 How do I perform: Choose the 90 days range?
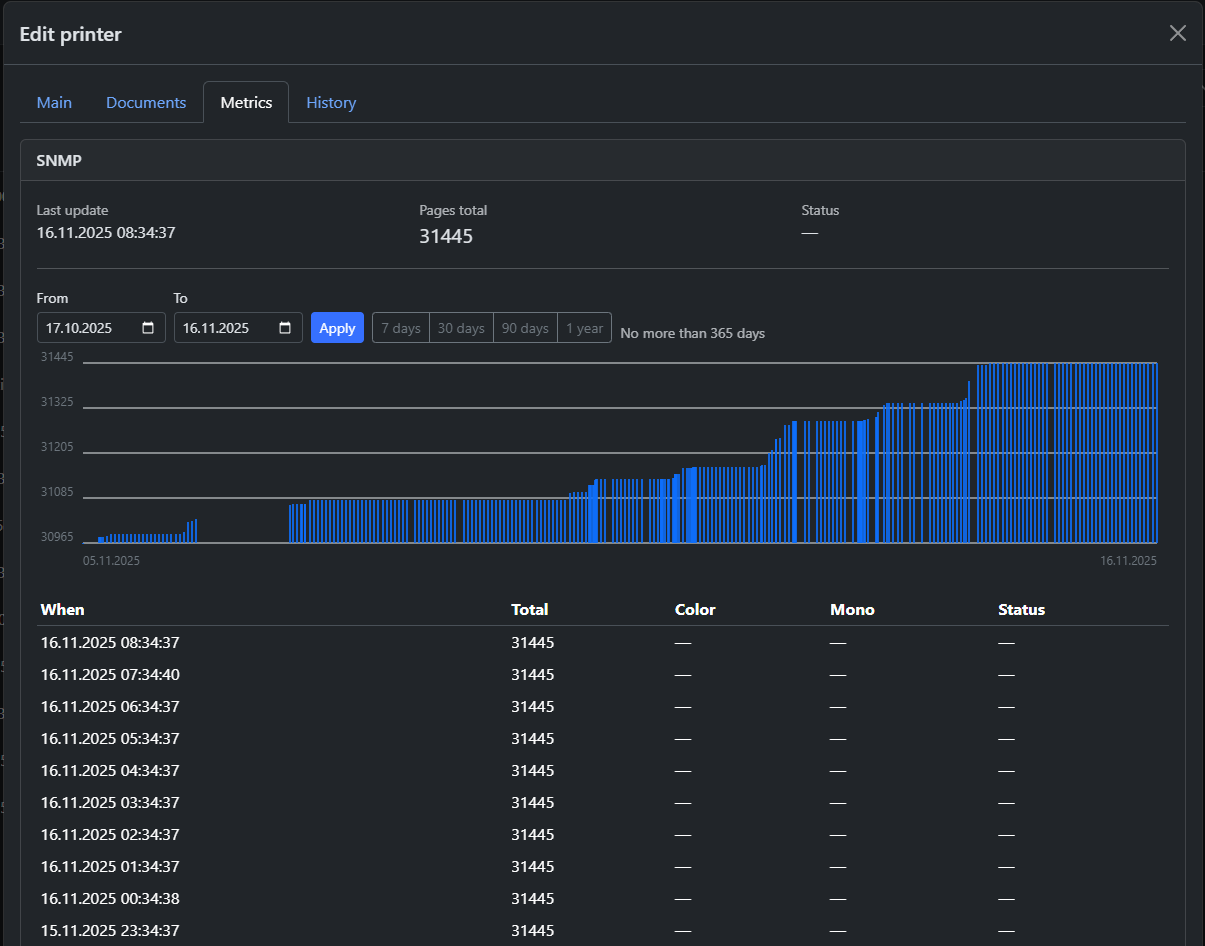point(525,328)
